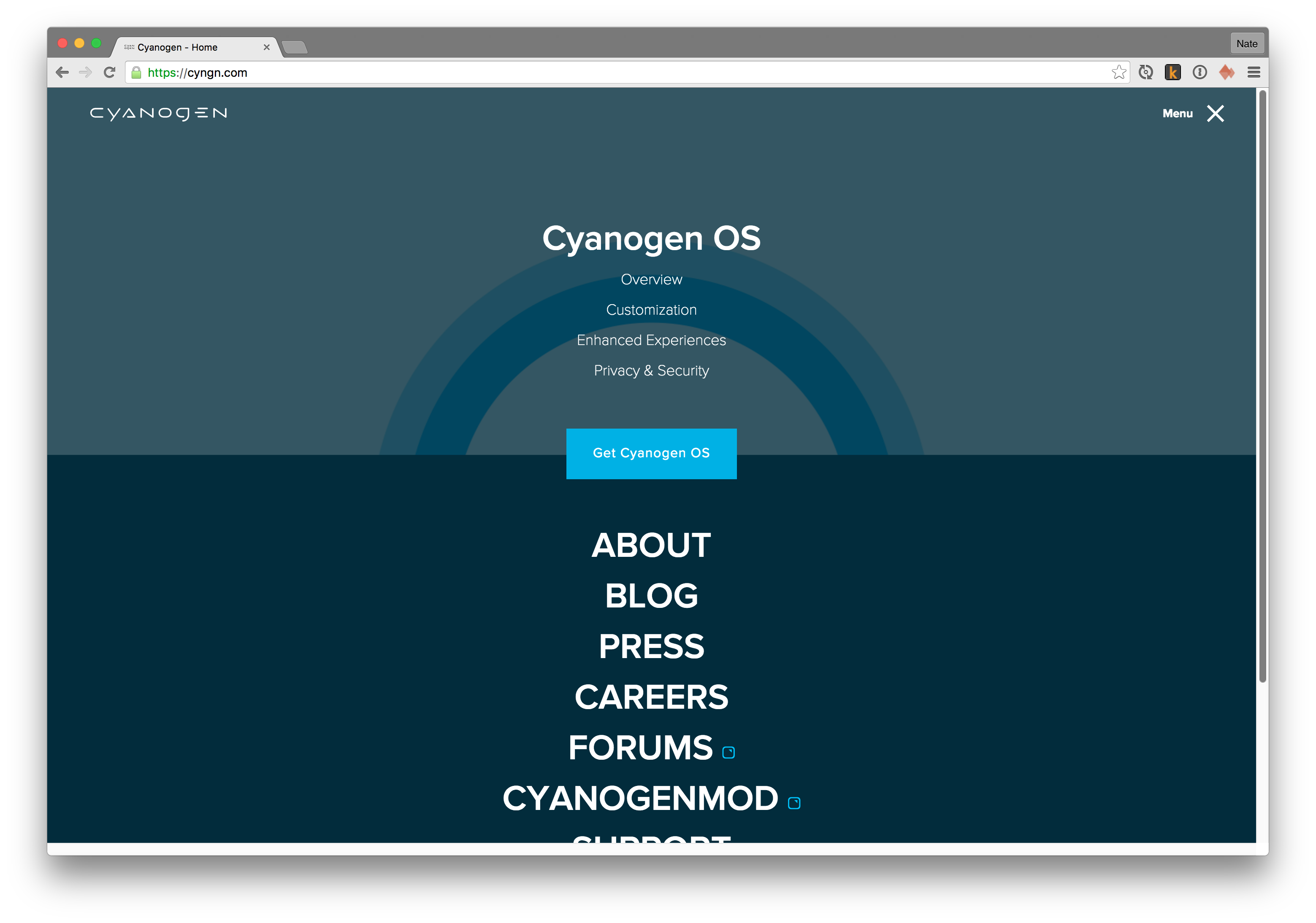Click the orange k extension icon
Viewport: 1316px width, 923px height.
point(1172,72)
